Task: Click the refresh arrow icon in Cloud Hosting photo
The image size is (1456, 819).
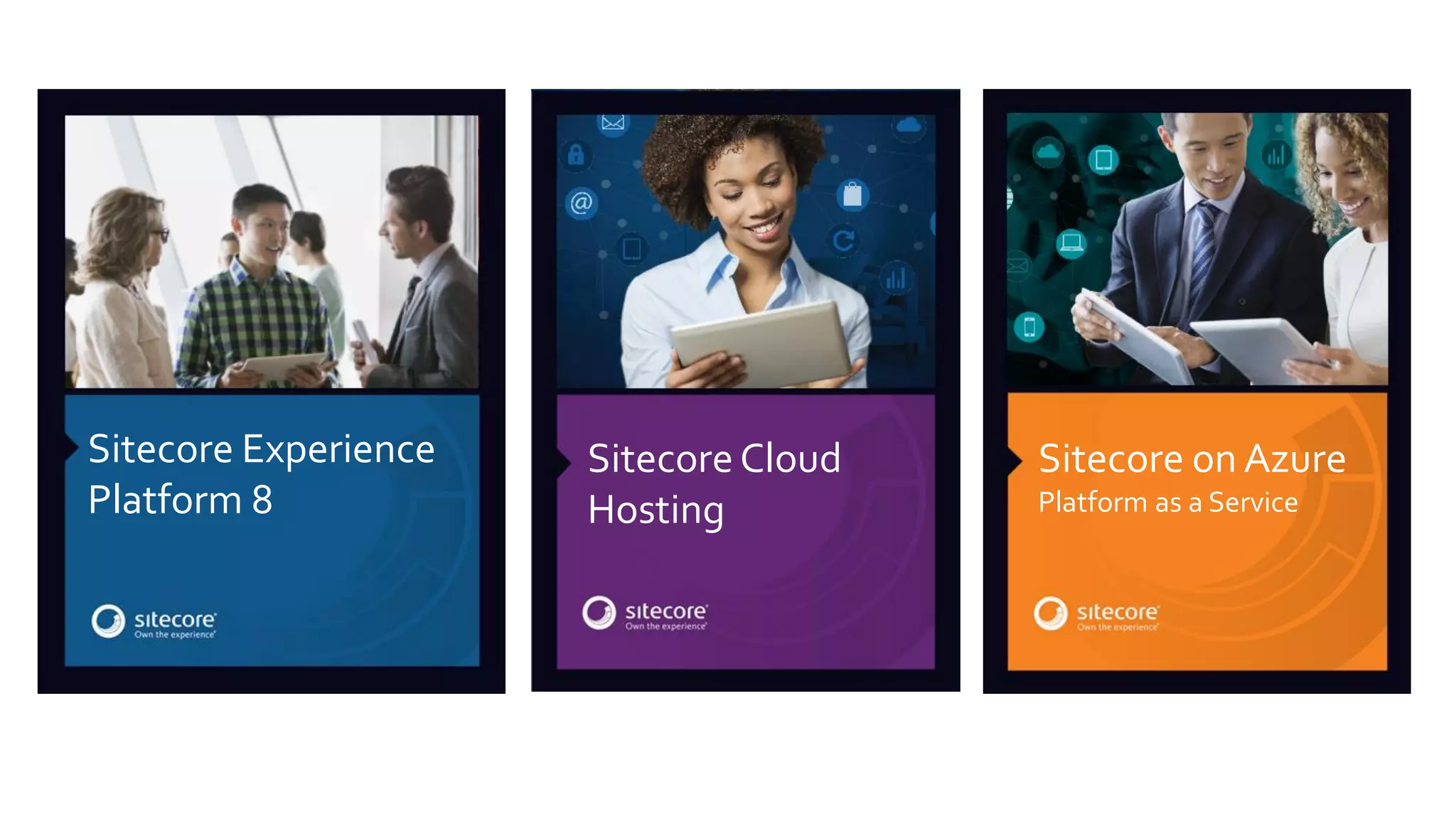Action: (x=844, y=240)
